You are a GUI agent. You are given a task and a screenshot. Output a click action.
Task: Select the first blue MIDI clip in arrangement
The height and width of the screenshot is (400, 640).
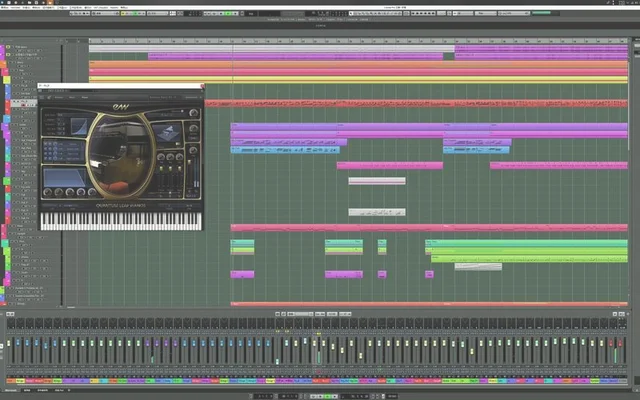(285, 150)
